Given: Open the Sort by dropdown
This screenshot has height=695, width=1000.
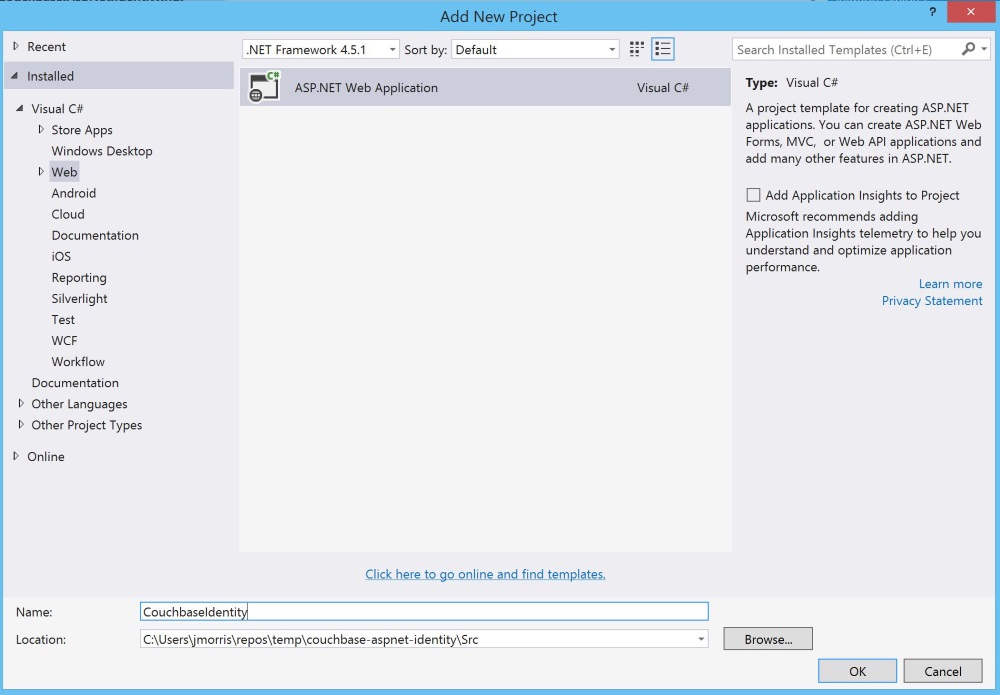Looking at the screenshot, I should click(x=535, y=49).
